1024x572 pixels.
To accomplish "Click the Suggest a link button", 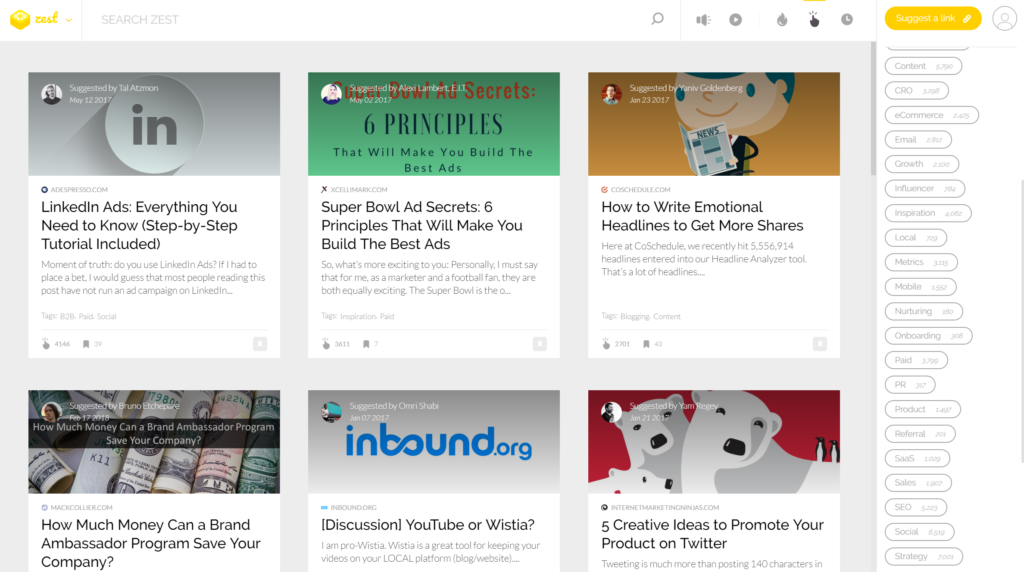I will point(933,18).
